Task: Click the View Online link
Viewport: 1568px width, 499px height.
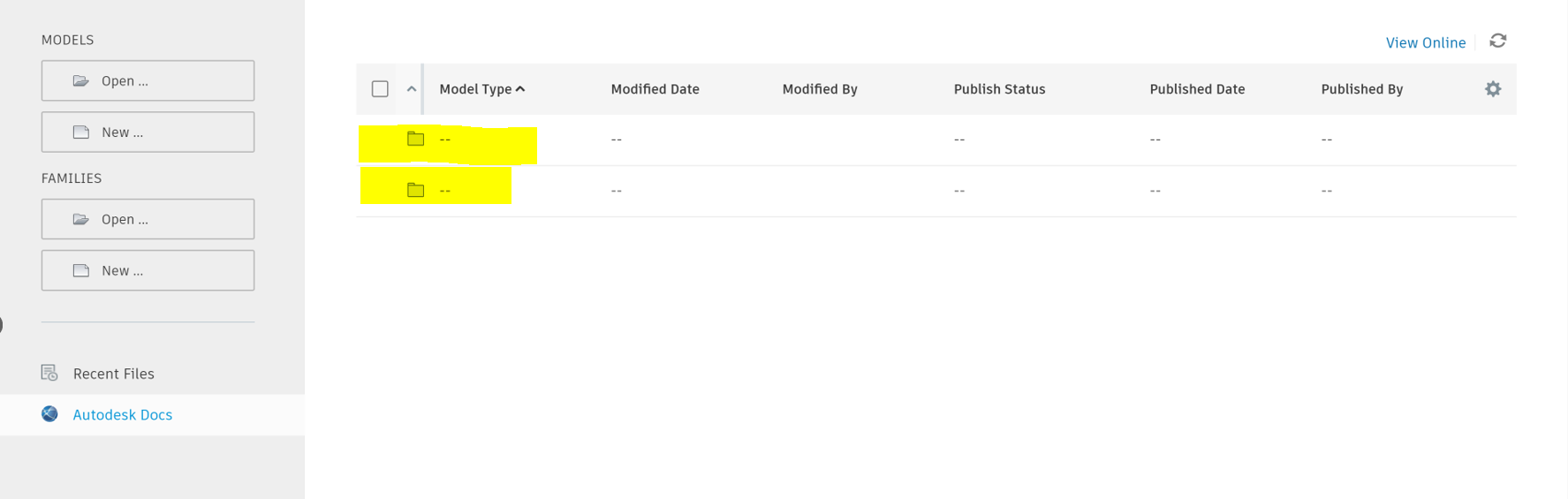Action: [1425, 42]
